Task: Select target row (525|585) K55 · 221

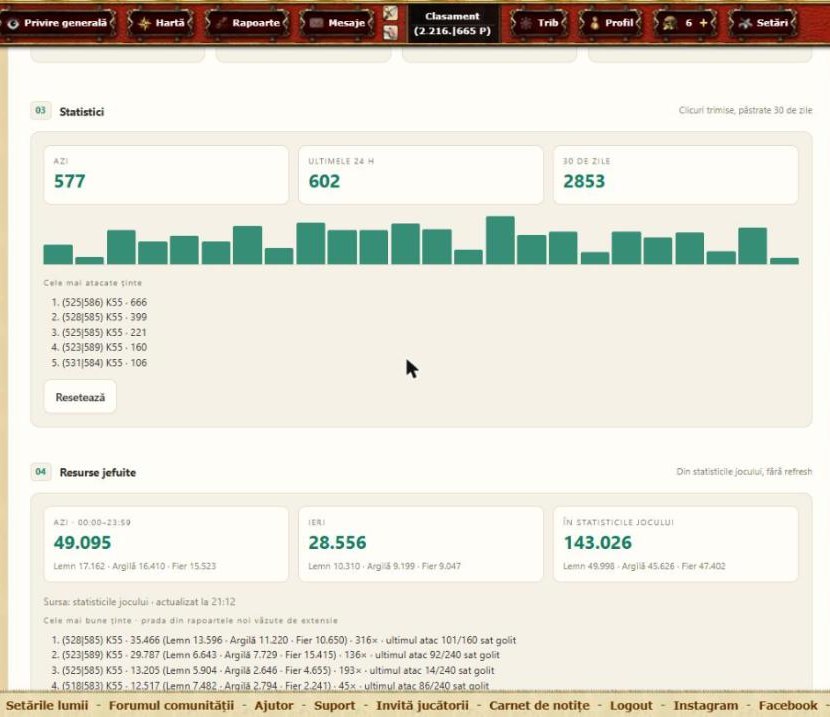Action: pyautogui.click(x=100, y=332)
